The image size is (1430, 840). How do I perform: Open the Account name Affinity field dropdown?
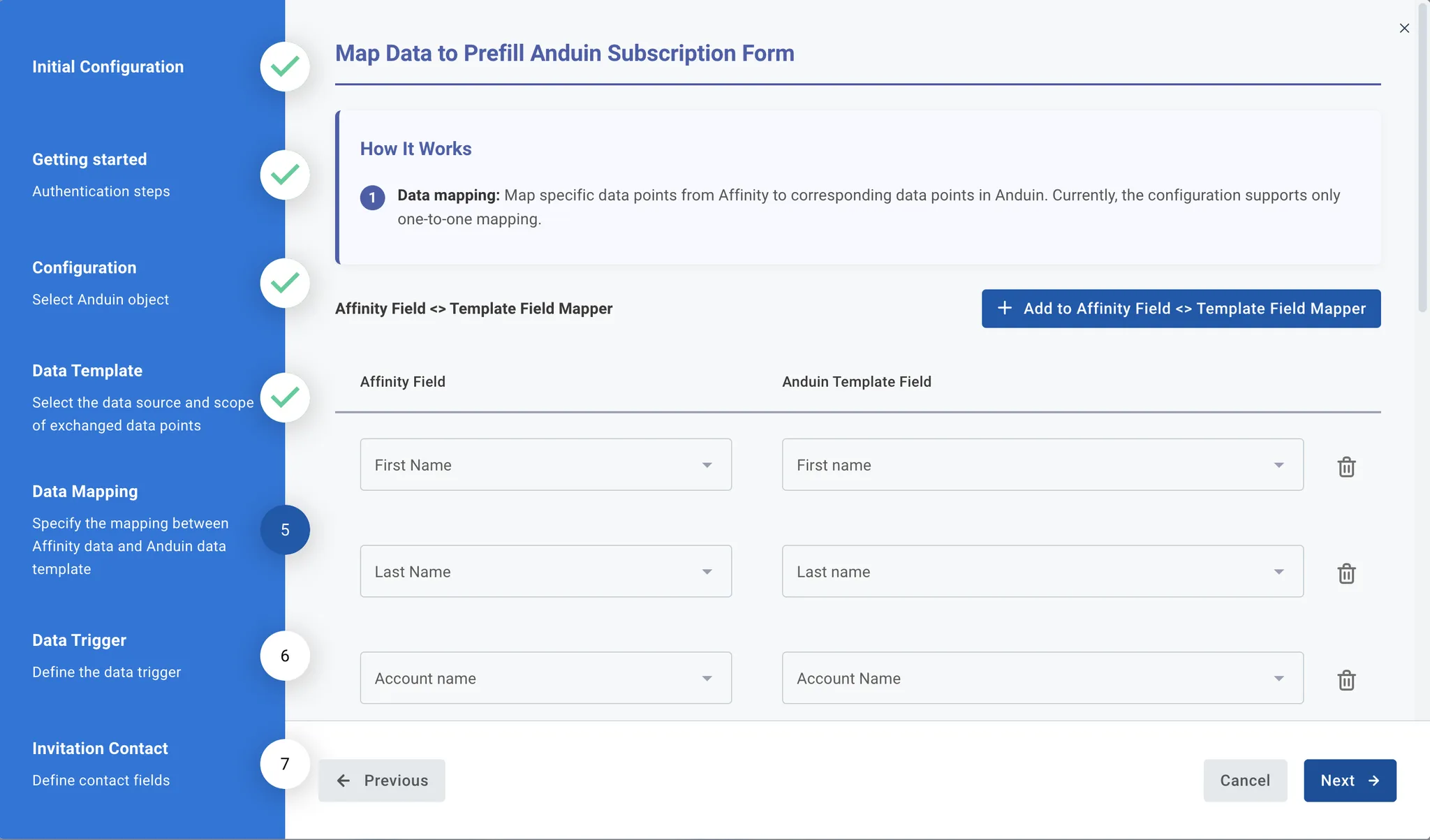(545, 678)
